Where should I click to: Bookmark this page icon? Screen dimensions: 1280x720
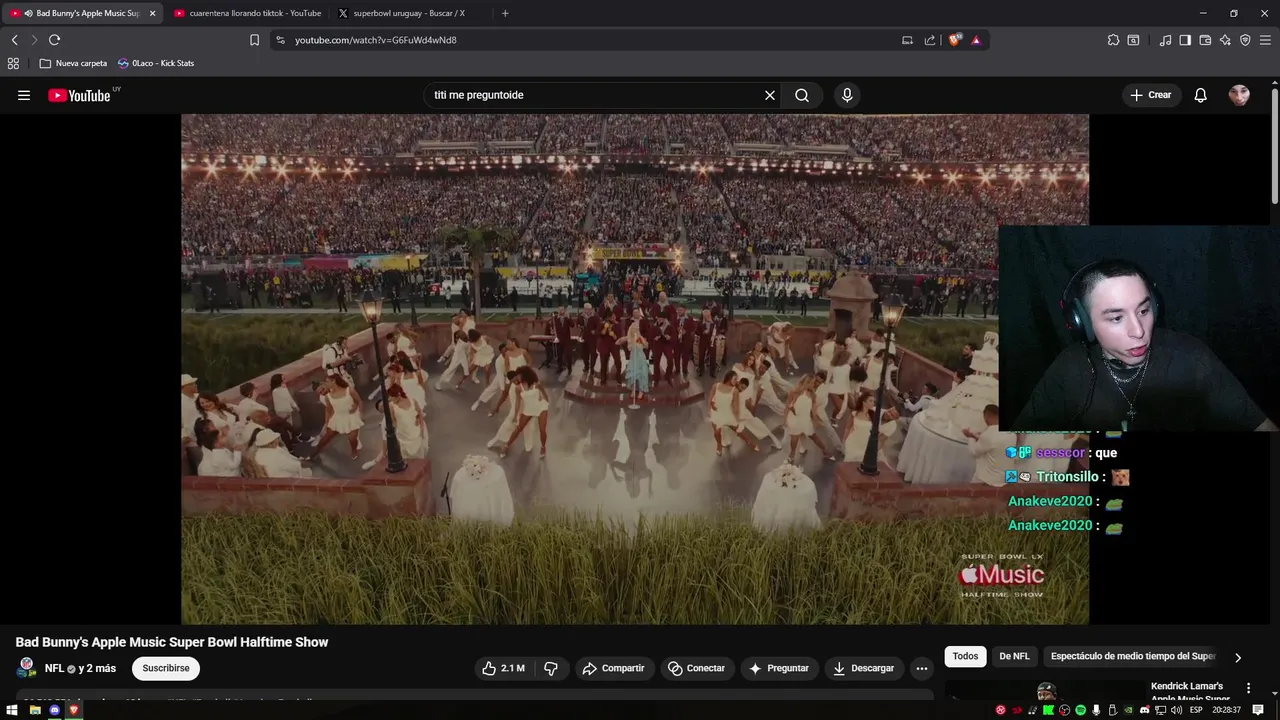(254, 40)
